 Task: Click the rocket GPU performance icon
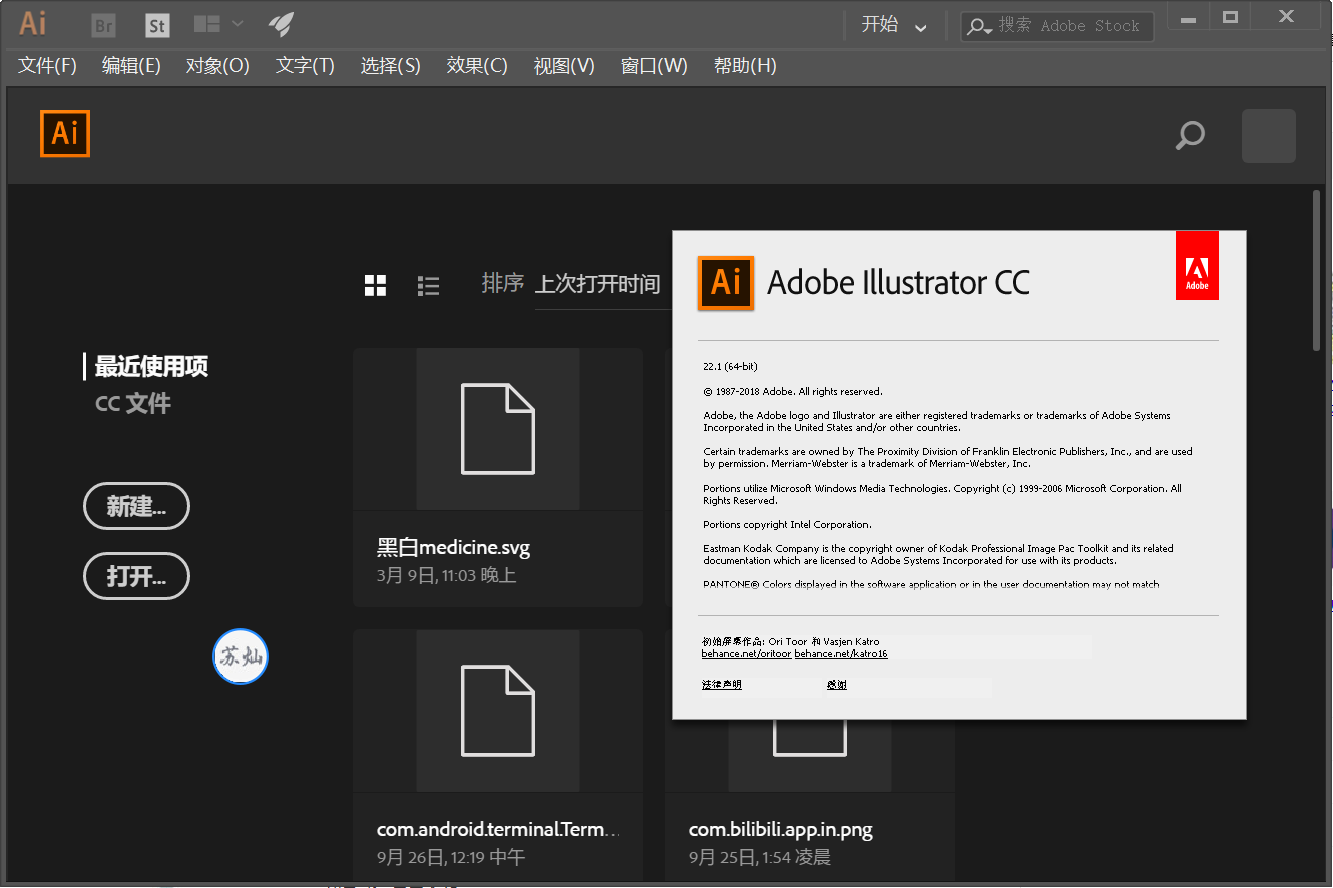click(281, 23)
